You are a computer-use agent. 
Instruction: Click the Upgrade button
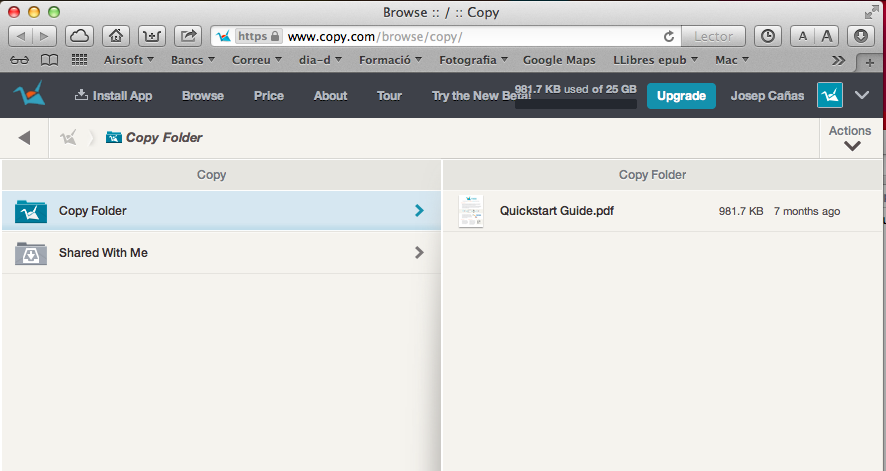[x=681, y=96]
